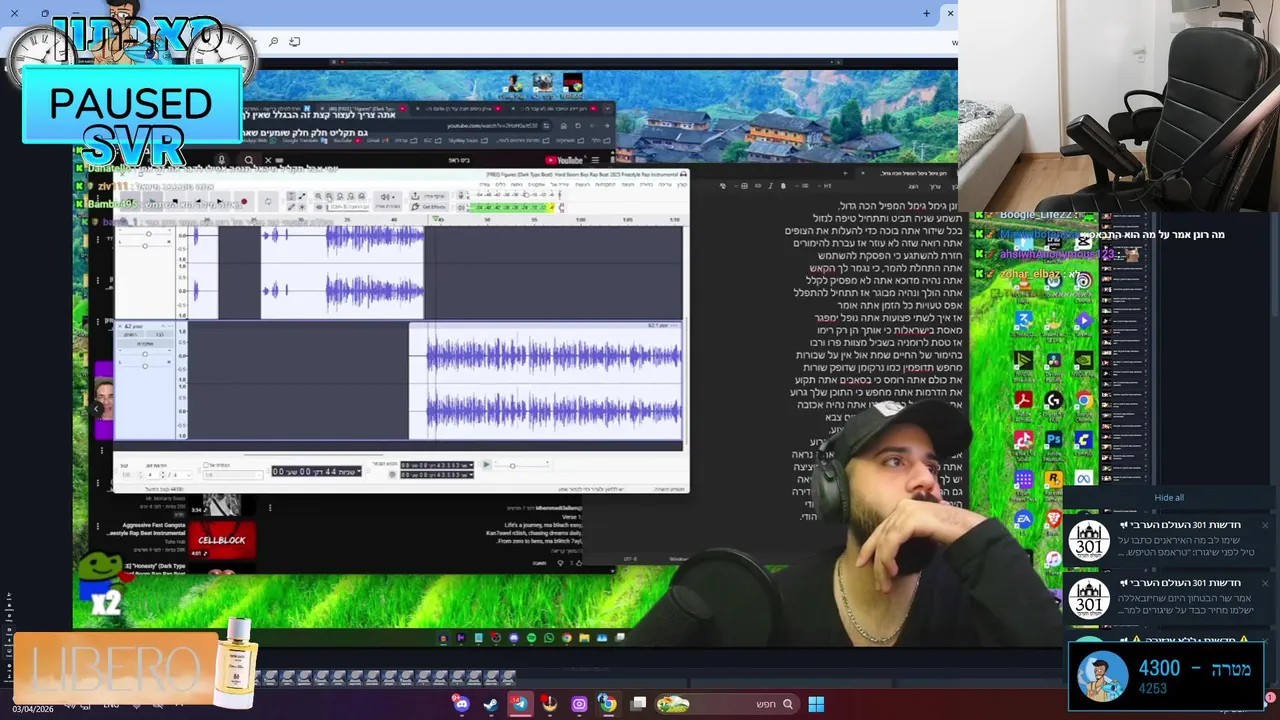Dismiss the first חדשות 301 notification

pos(1264,525)
